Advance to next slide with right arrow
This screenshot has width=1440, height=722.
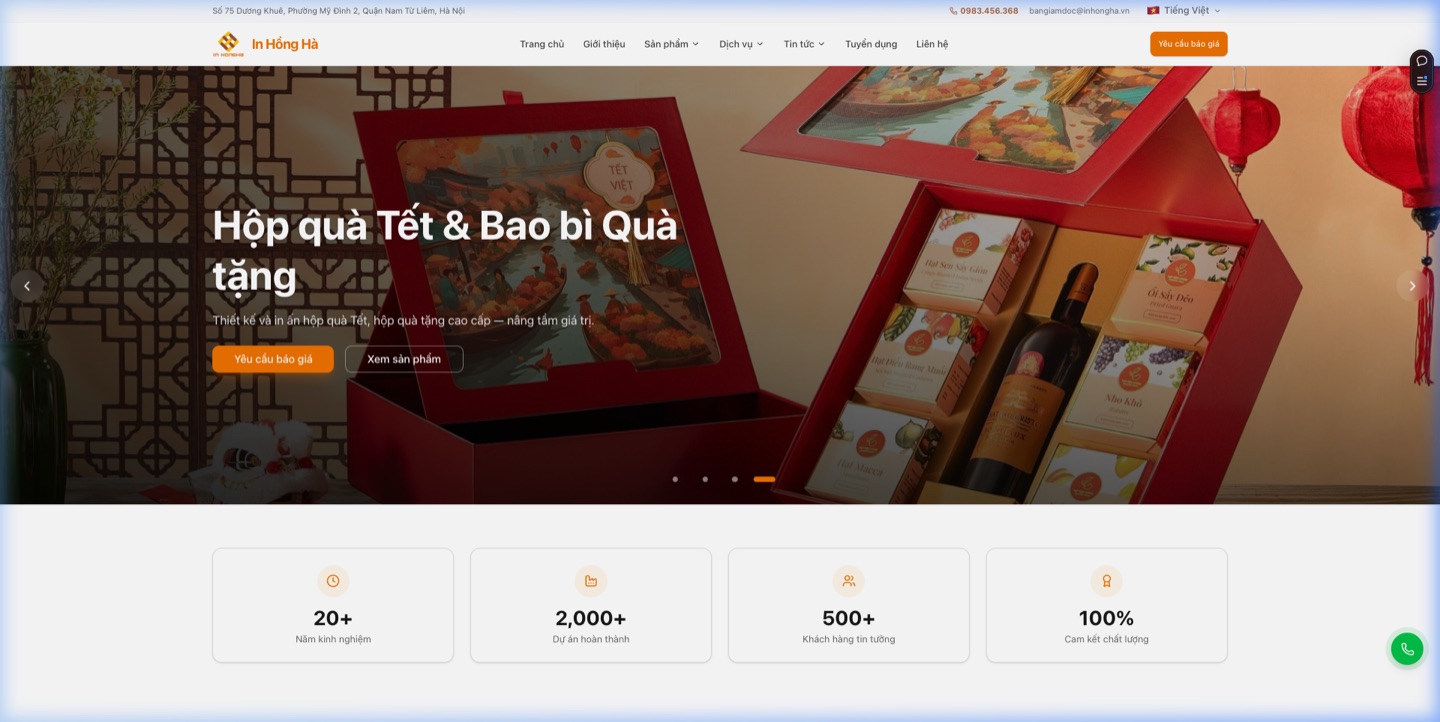click(1411, 285)
